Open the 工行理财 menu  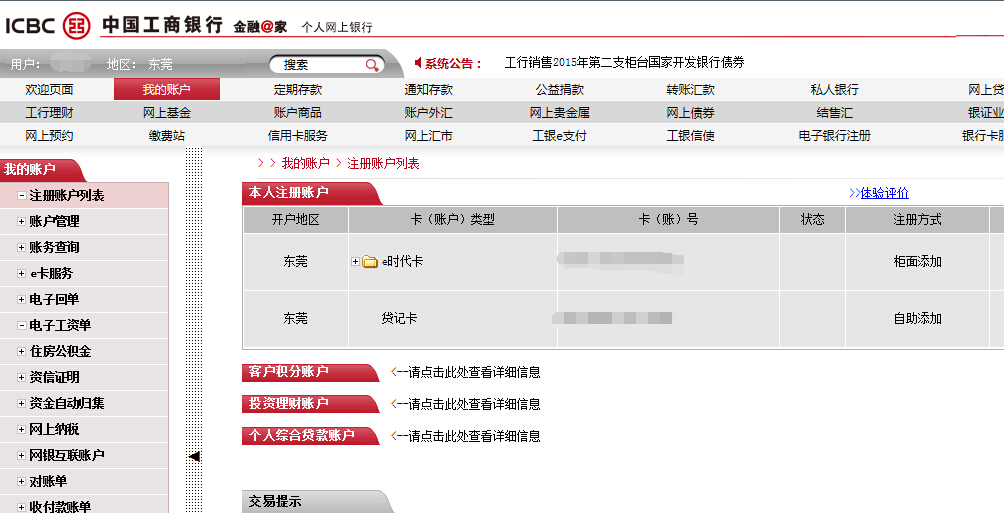49,113
